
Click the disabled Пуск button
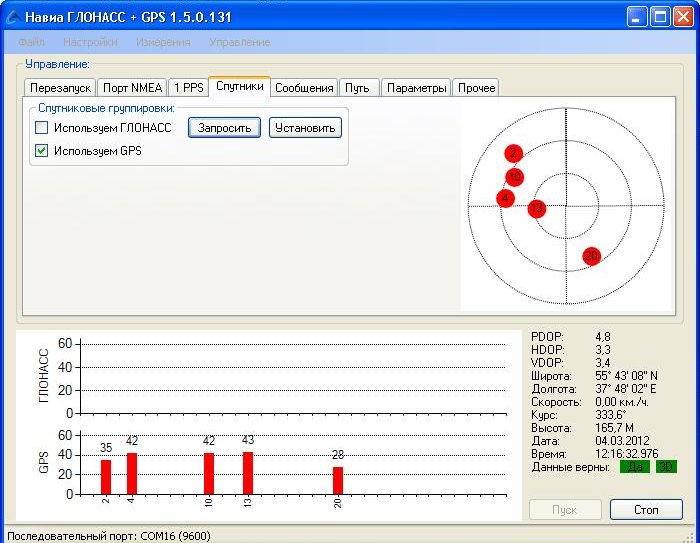pos(565,510)
